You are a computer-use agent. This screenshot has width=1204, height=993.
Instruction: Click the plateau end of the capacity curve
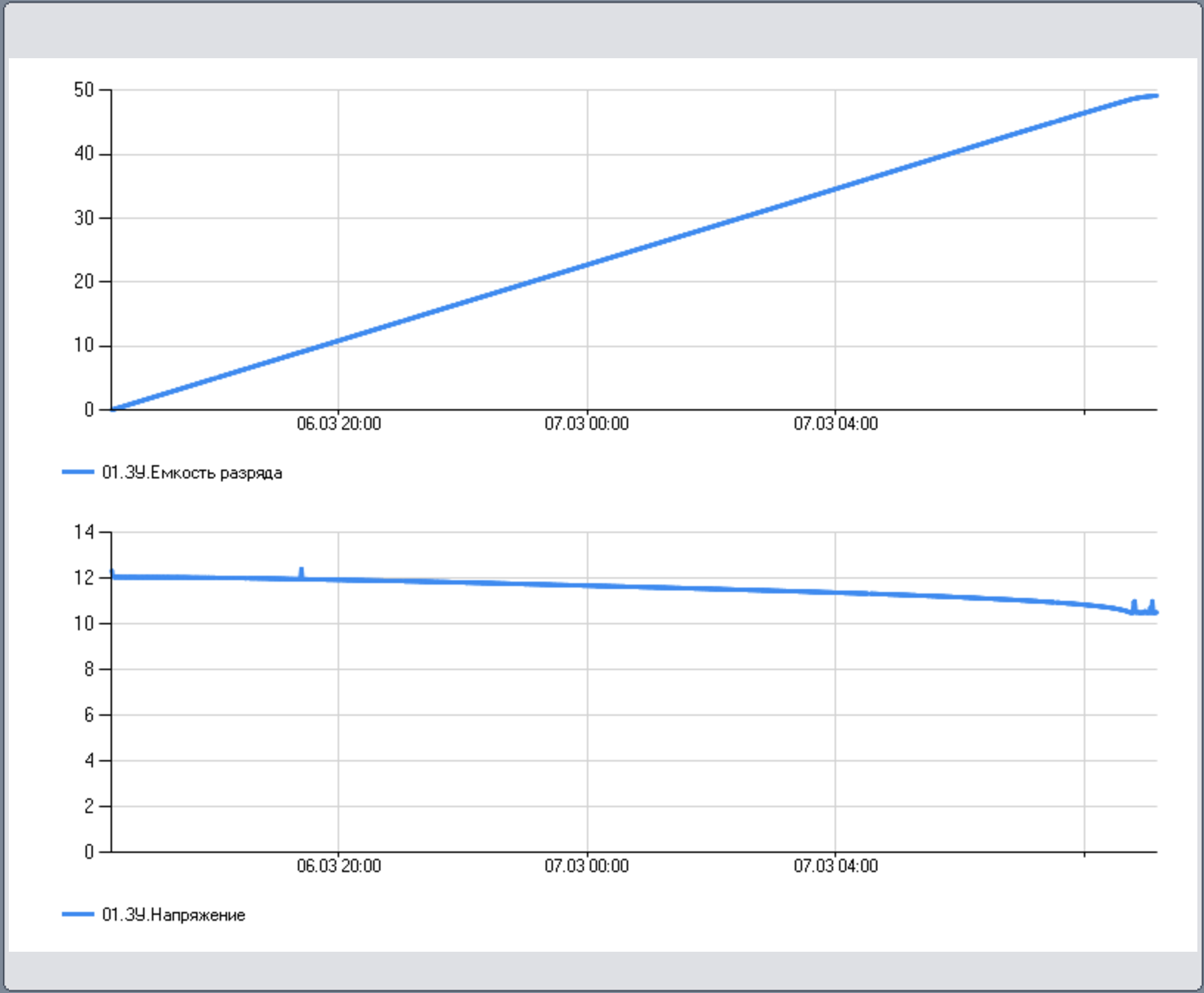1150,96
